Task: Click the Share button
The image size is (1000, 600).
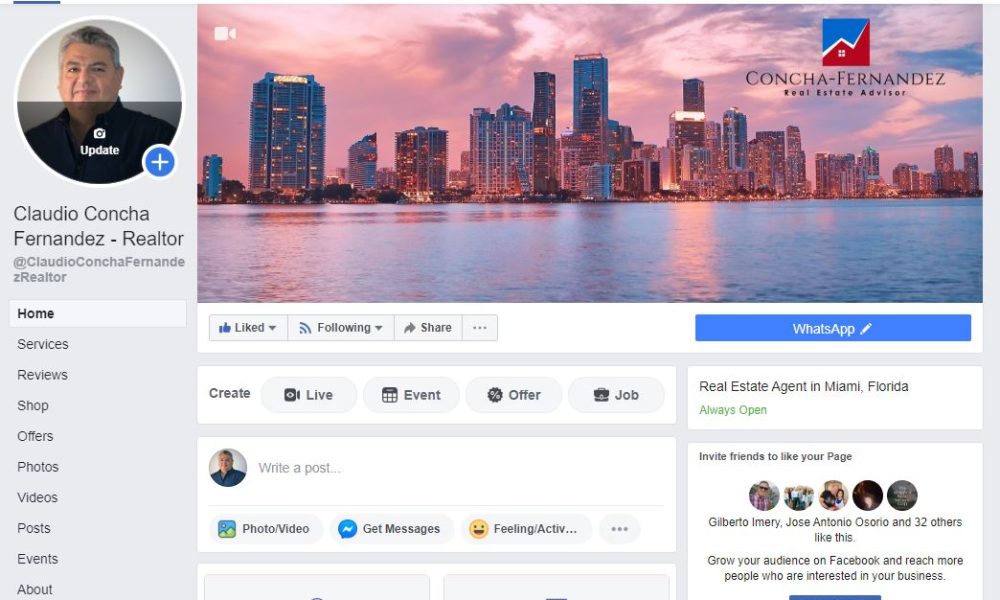Action: (x=428, y=328)
